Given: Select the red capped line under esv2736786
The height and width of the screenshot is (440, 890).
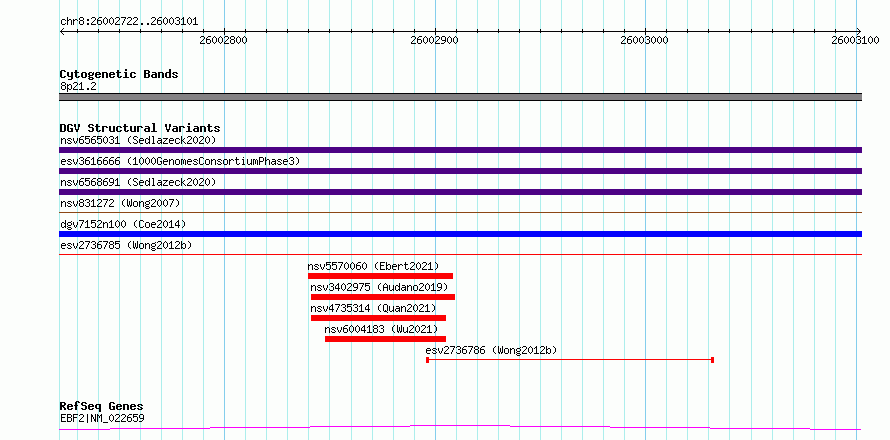Looking at the screenshot, I should 570,360.
